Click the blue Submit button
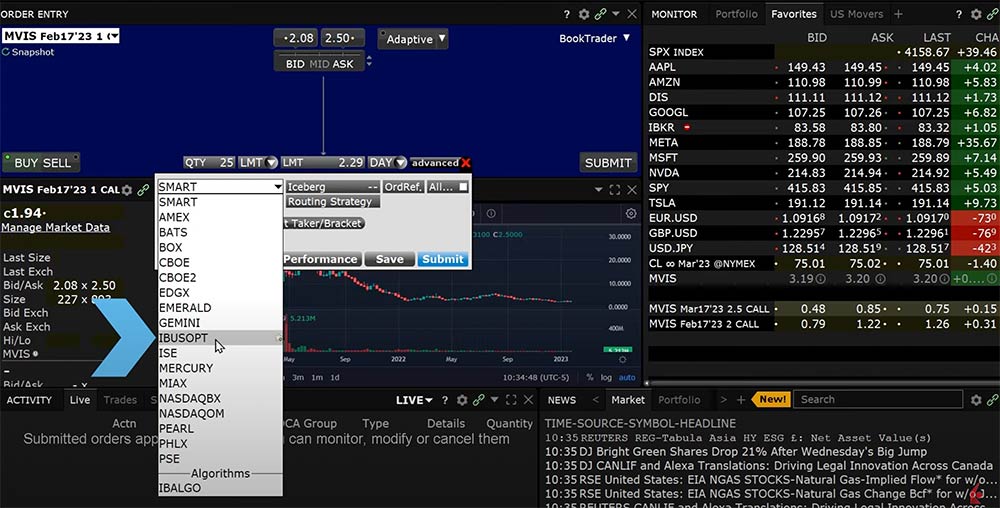The width and height of the screenshot is (1000, 508). pos(442,259)
